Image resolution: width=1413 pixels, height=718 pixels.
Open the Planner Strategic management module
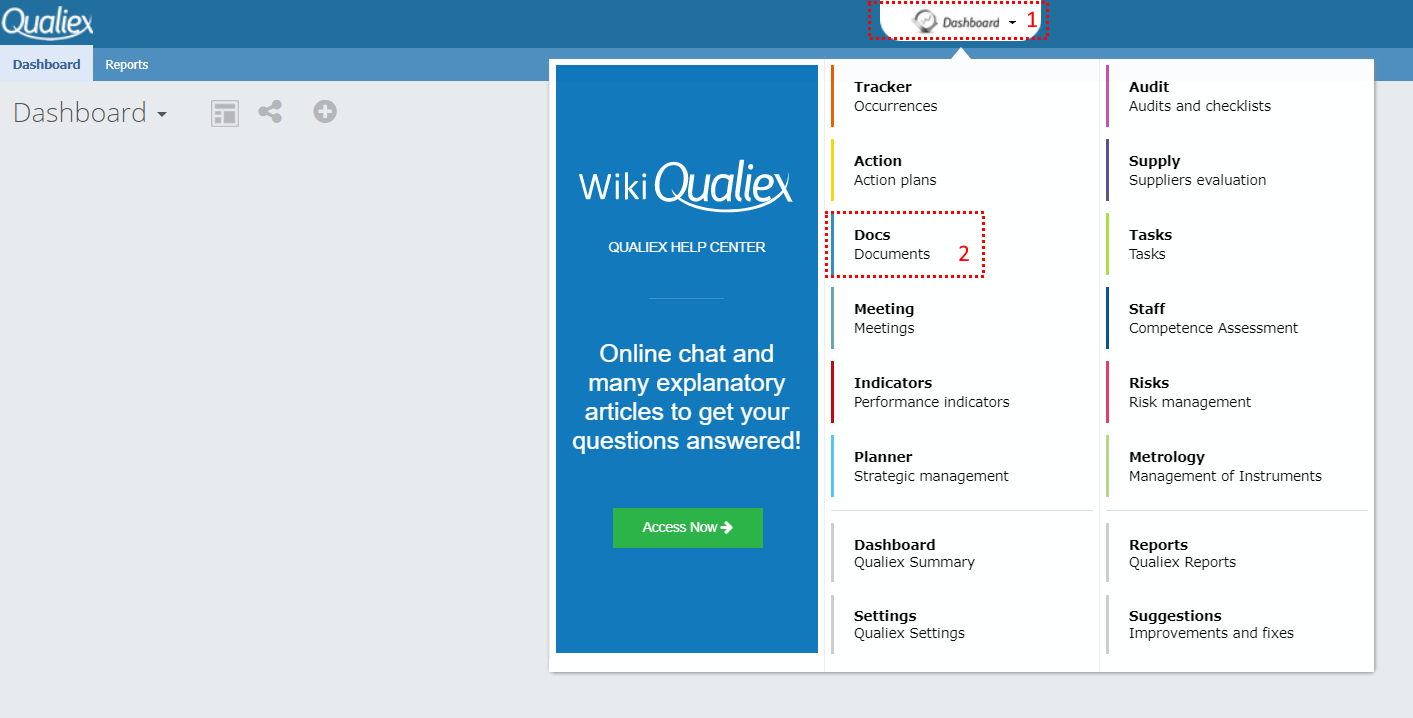click(x=962, y=466)
